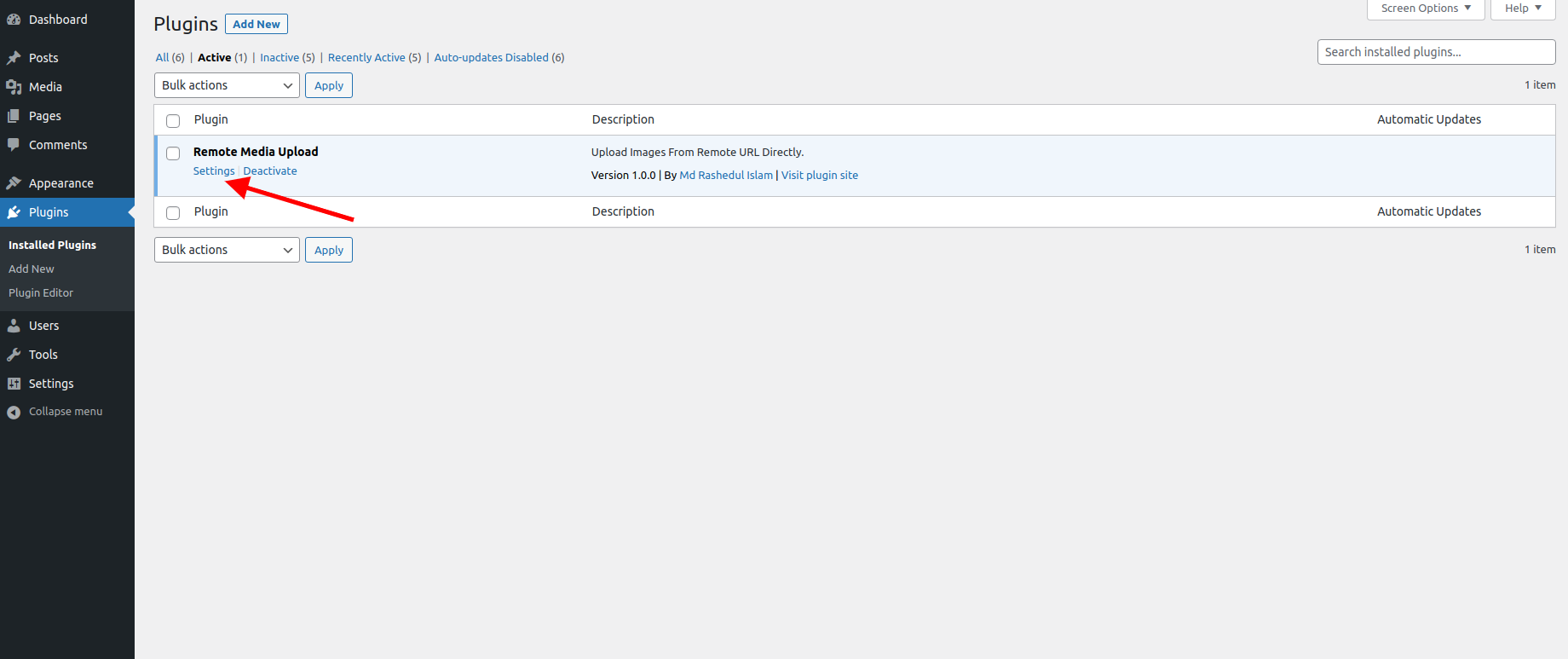Click the Appearance paintbrush icon
Image resolution: width=1568 pixels, height=659 pixels.
tap(14, 183)
